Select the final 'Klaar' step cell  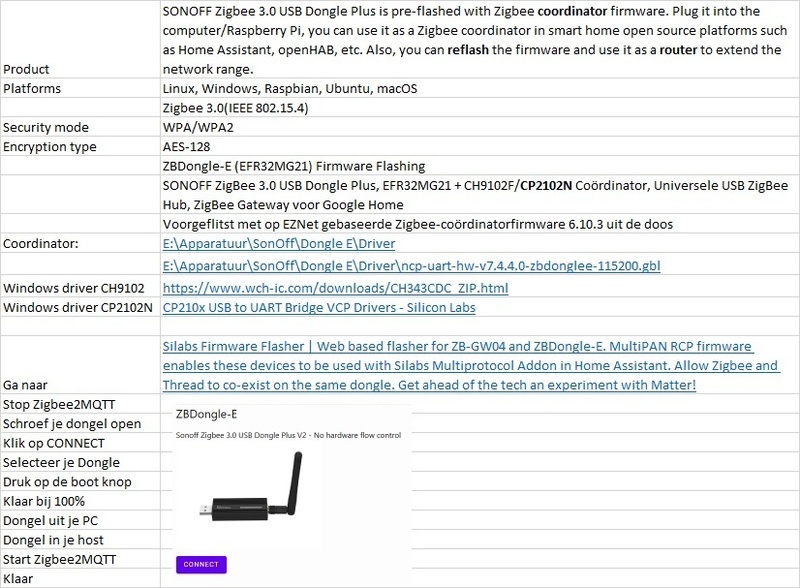click(80, 578)
